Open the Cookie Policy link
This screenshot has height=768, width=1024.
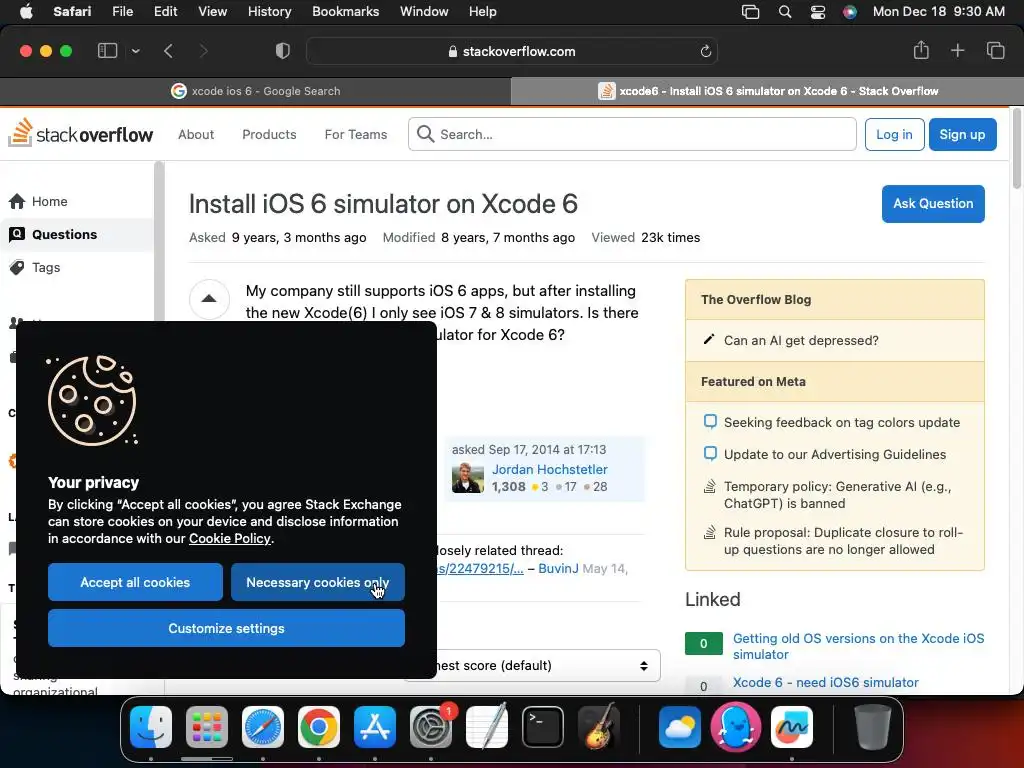pyautogui.click(x=229, y=538)
